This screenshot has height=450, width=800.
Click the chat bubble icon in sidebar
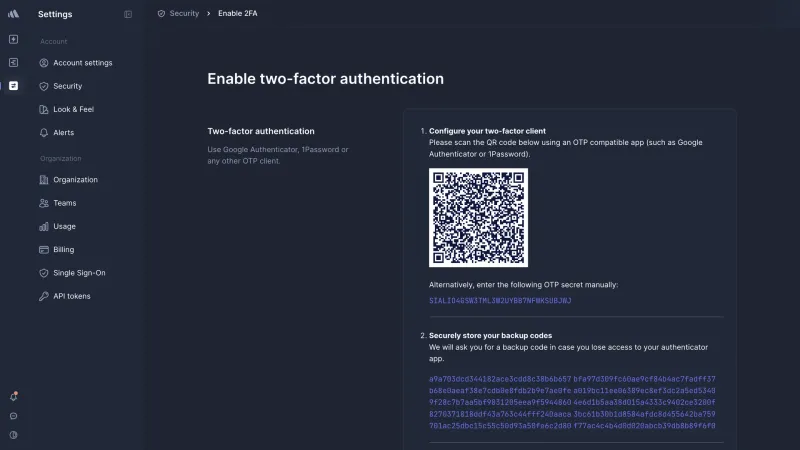14,416
